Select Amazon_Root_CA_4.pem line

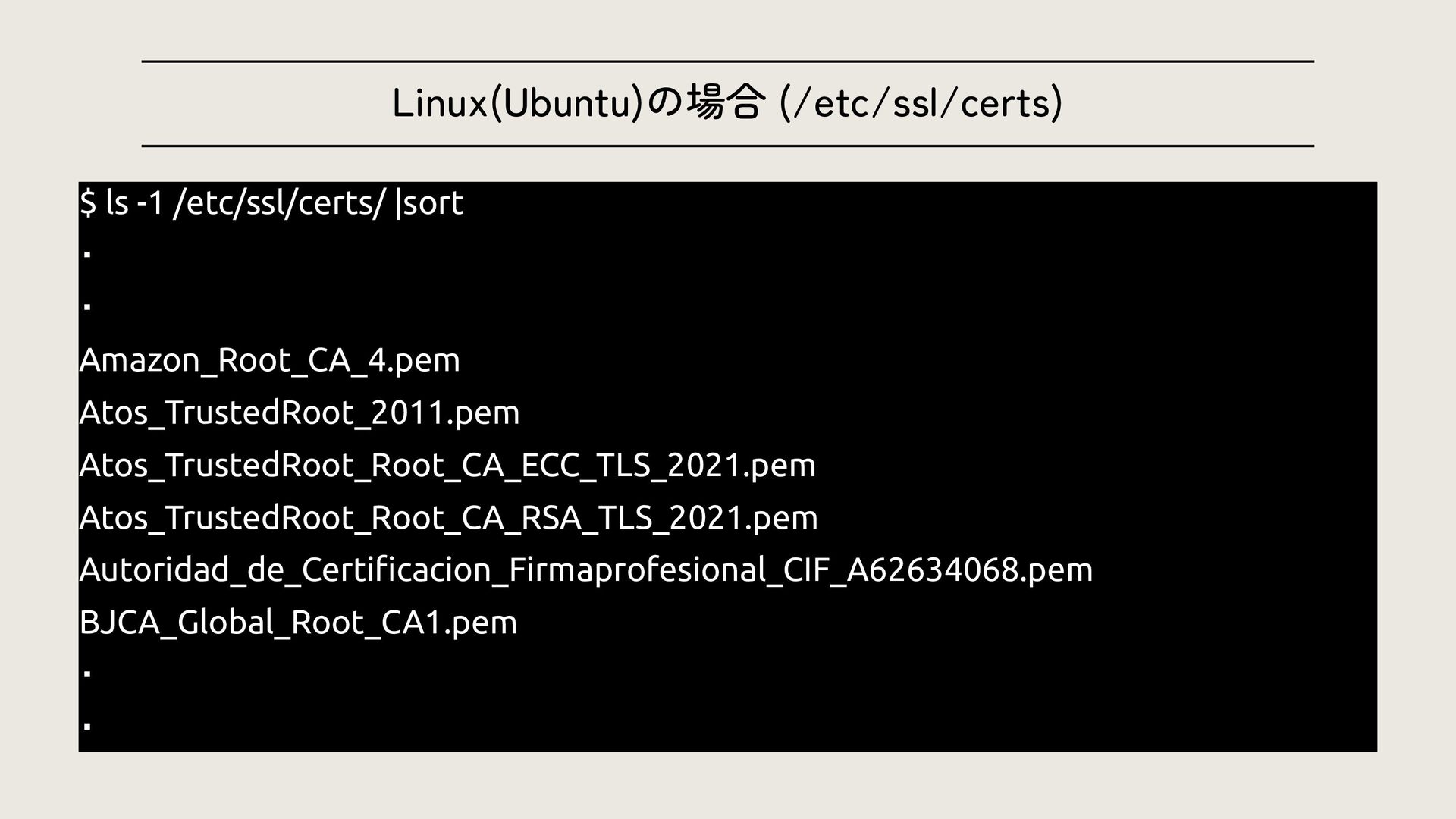[x=270, y=360]
